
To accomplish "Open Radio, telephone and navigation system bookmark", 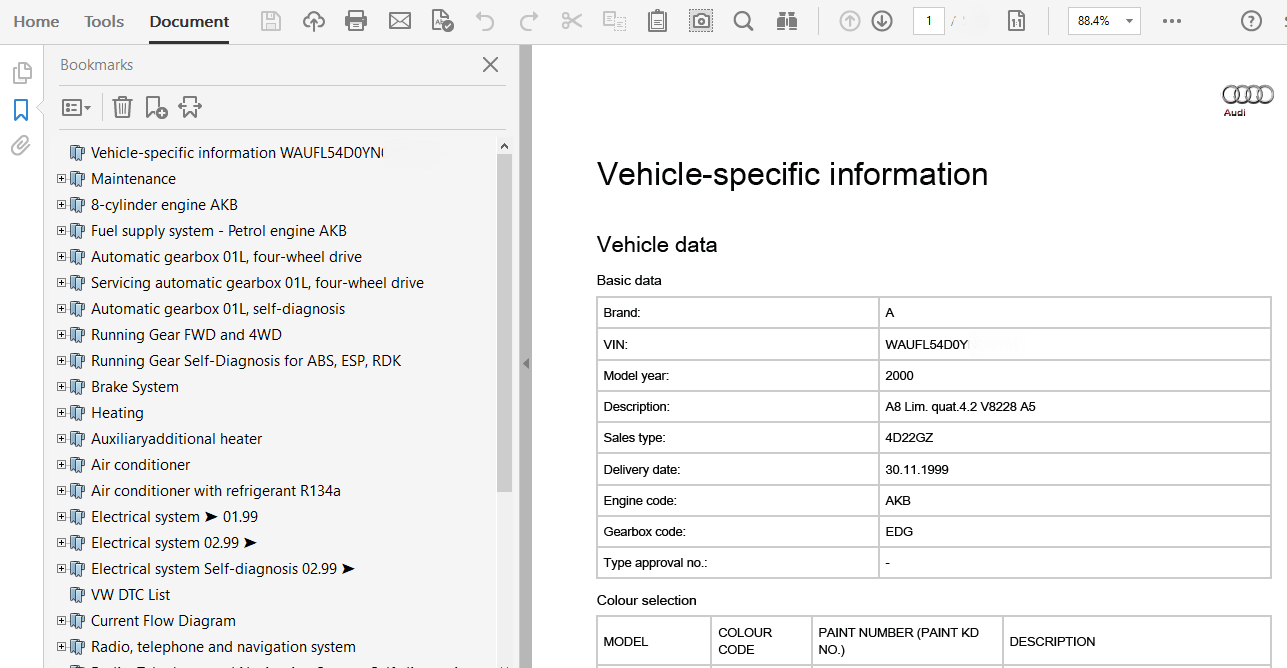I will point(223,647).
